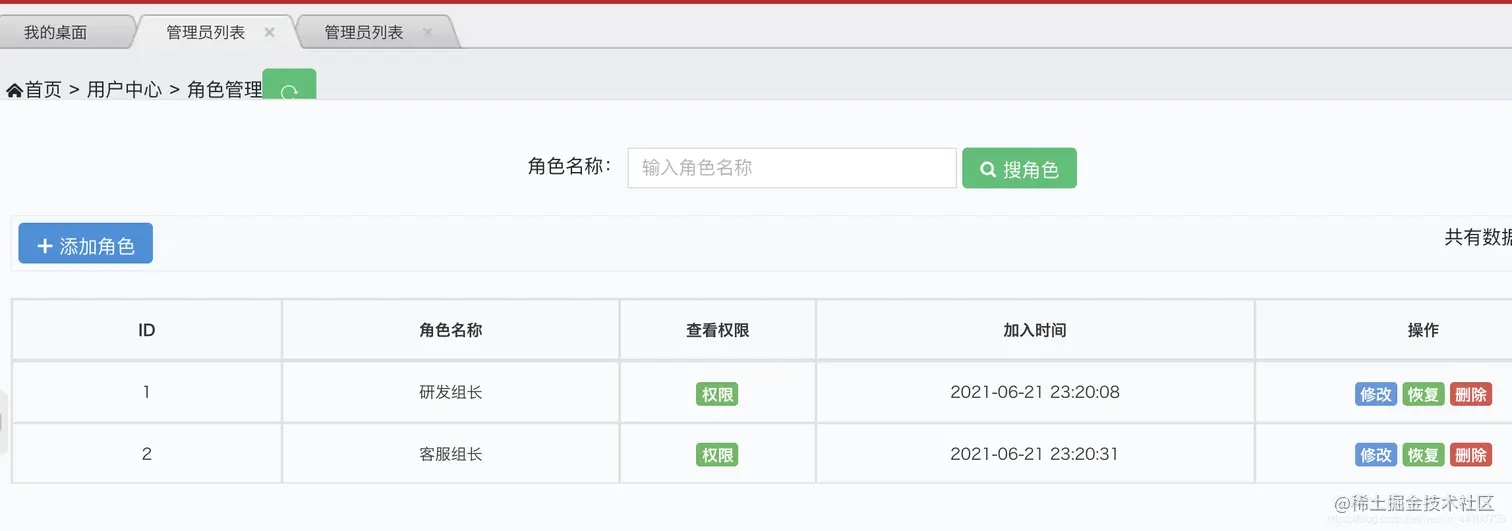Viewport: 1512px width, 531px height.
Task: Click the sidebar collapse handle at left edge
Action: 3,422
